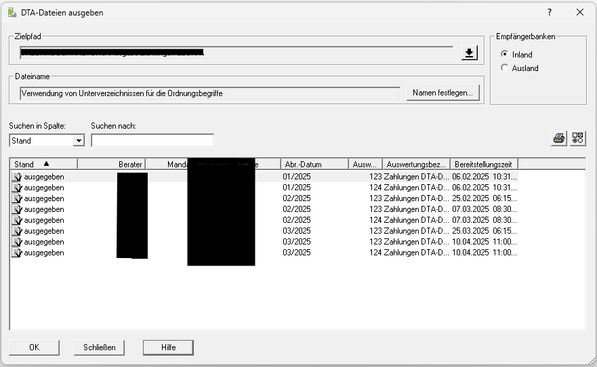Sort by the Bereitstellungszeit column header
The height and width of the screenshot is (367, 597).
484,164
